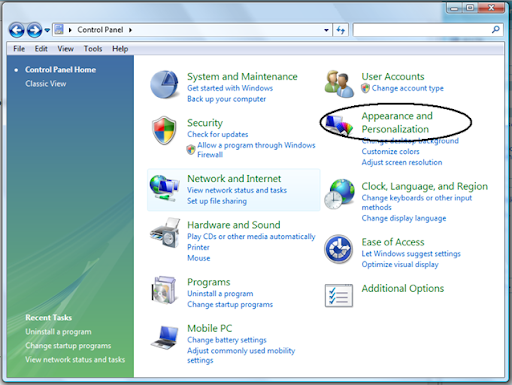Click Change account type link

(x=407, y=88)
